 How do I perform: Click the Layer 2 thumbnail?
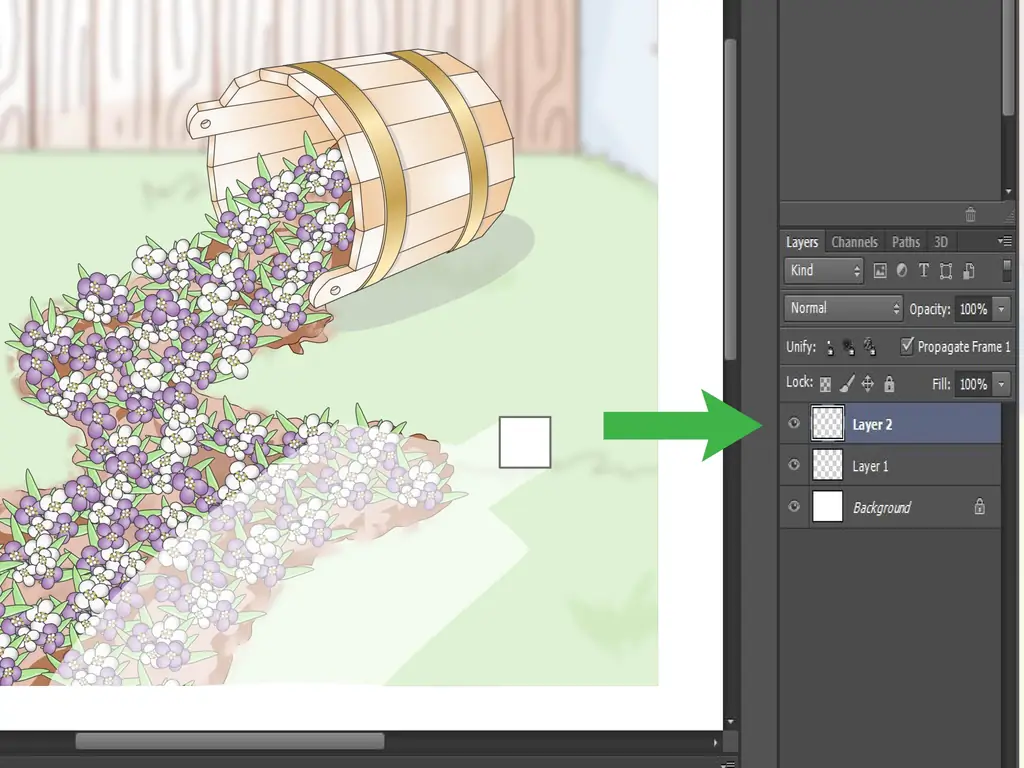[827, 423]
